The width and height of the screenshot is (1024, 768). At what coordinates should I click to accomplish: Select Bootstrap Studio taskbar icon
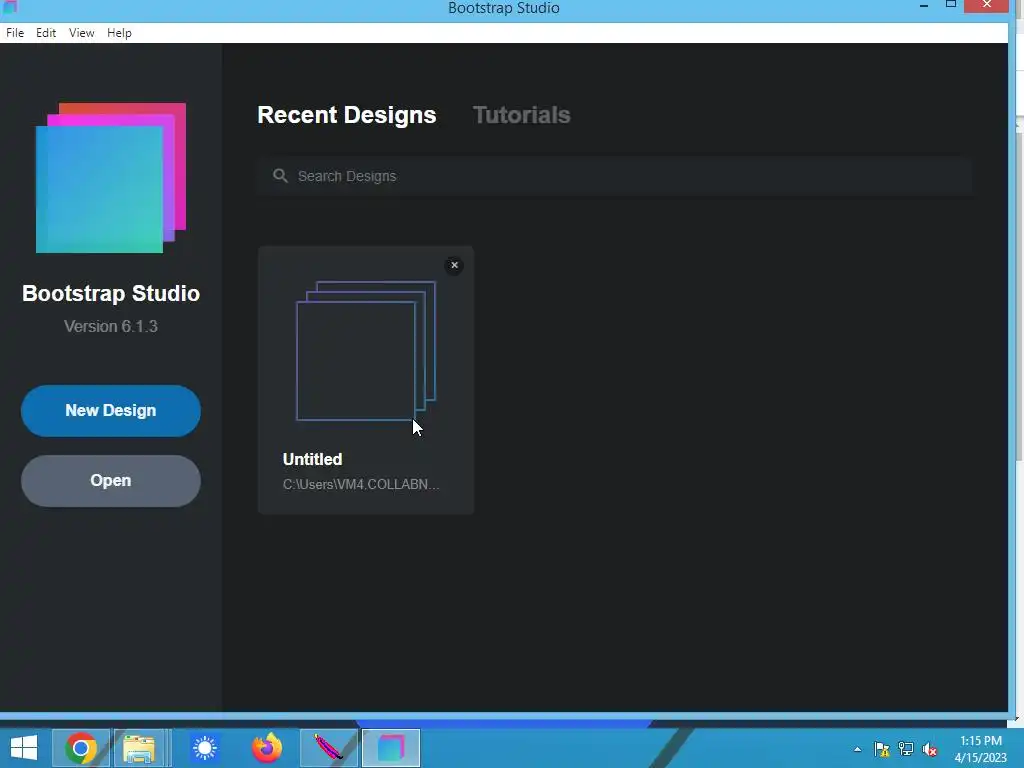[391, 748]
